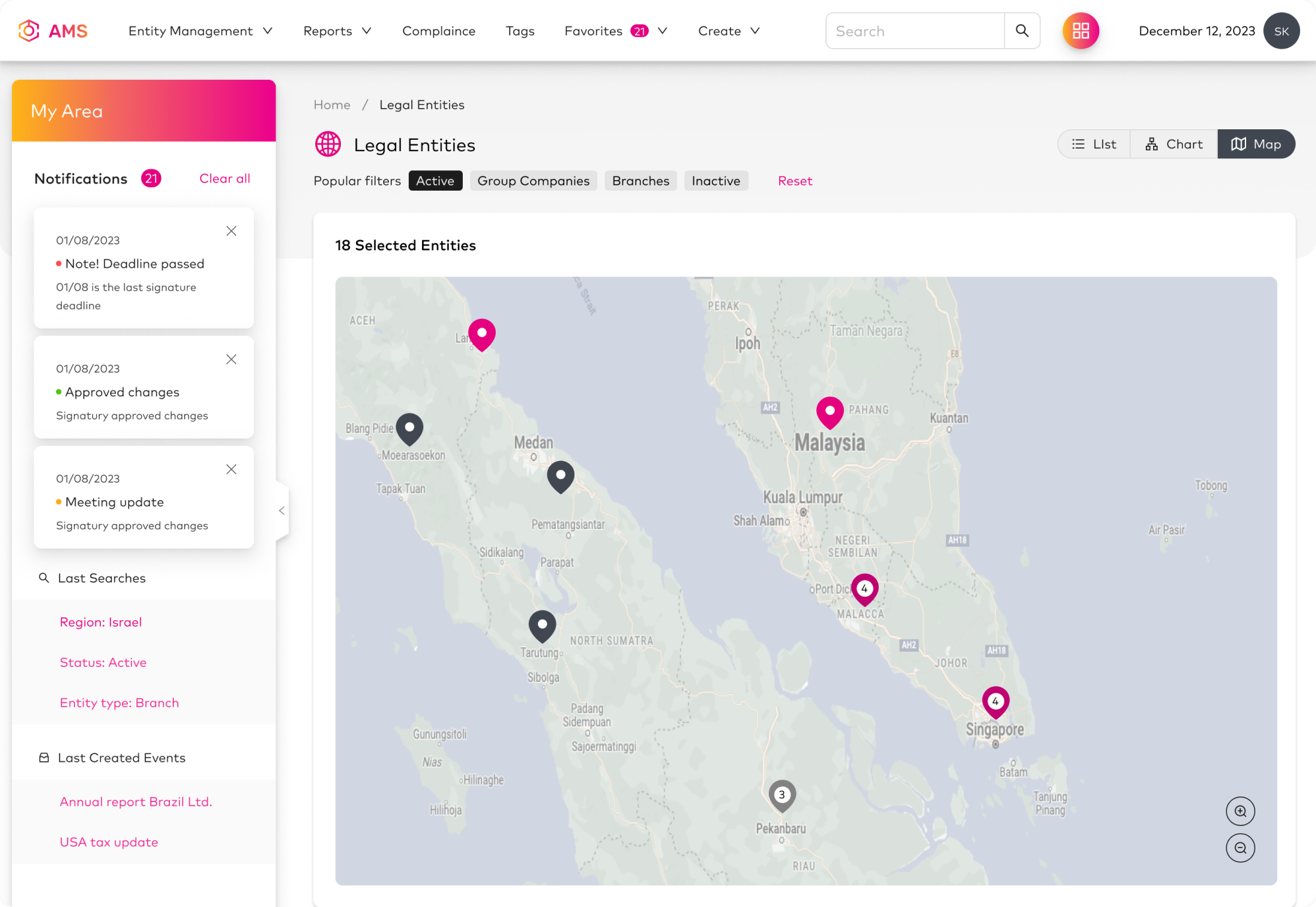Viewport: 1316px width, 907px height.
Task: Expand the Favorites dropdown
Action: (x=616, y=31)
